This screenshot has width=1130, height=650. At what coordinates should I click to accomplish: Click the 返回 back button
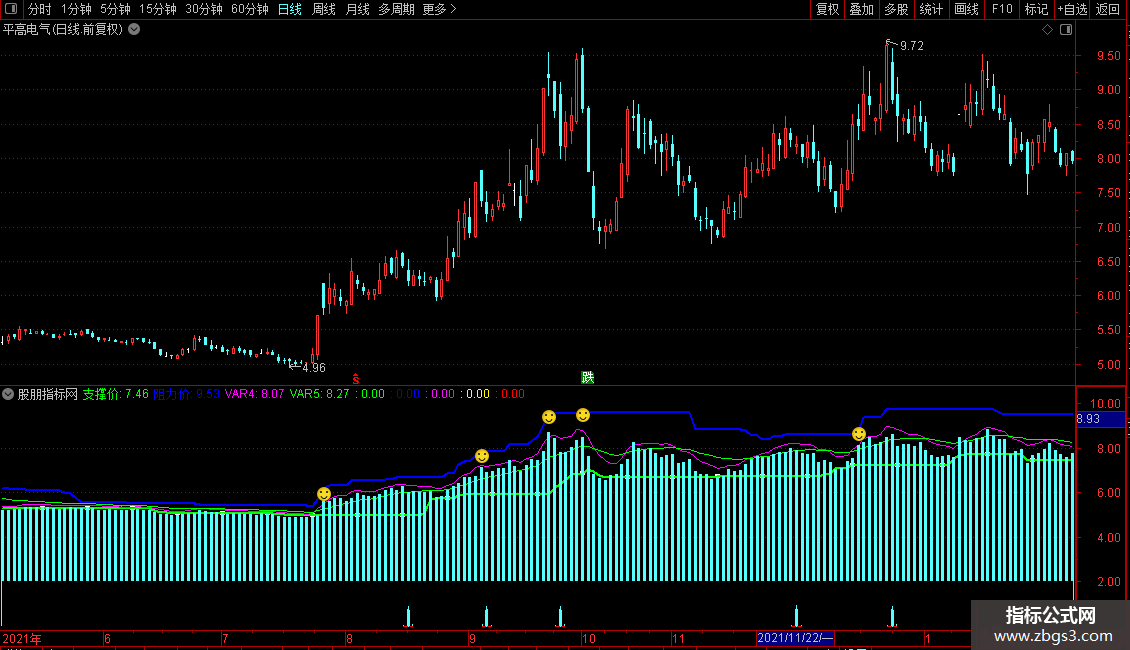(x=1108, y=9)
